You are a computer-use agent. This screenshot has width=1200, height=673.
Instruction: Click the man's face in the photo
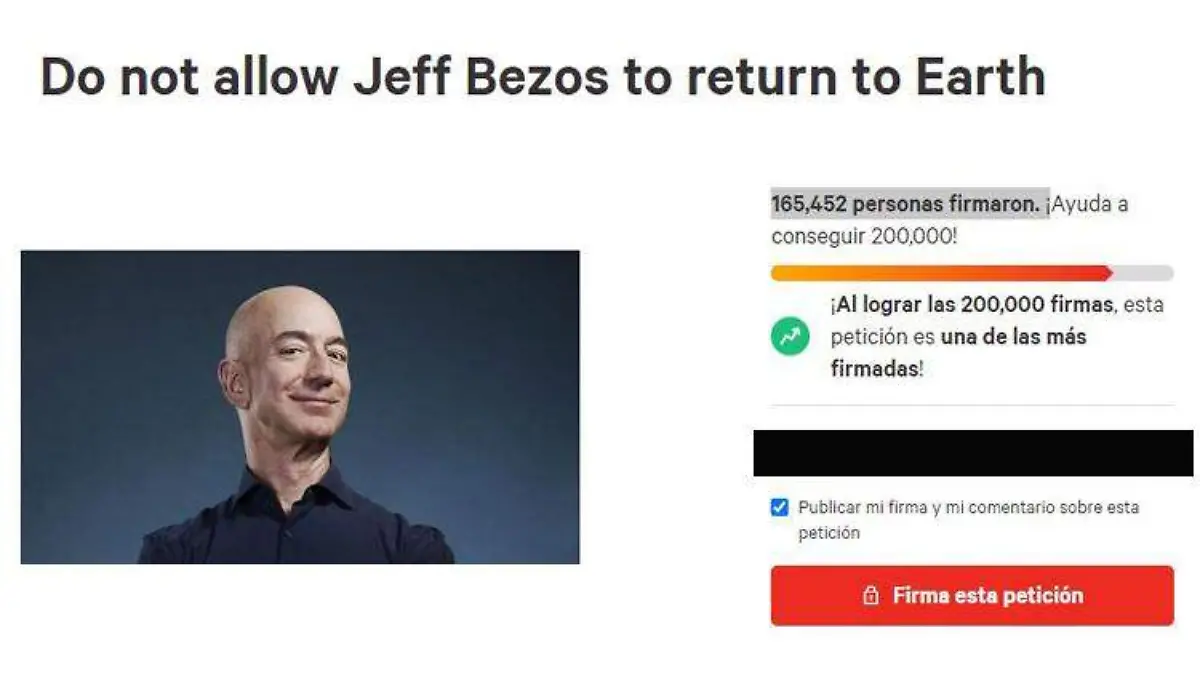[x=290, y=368]
